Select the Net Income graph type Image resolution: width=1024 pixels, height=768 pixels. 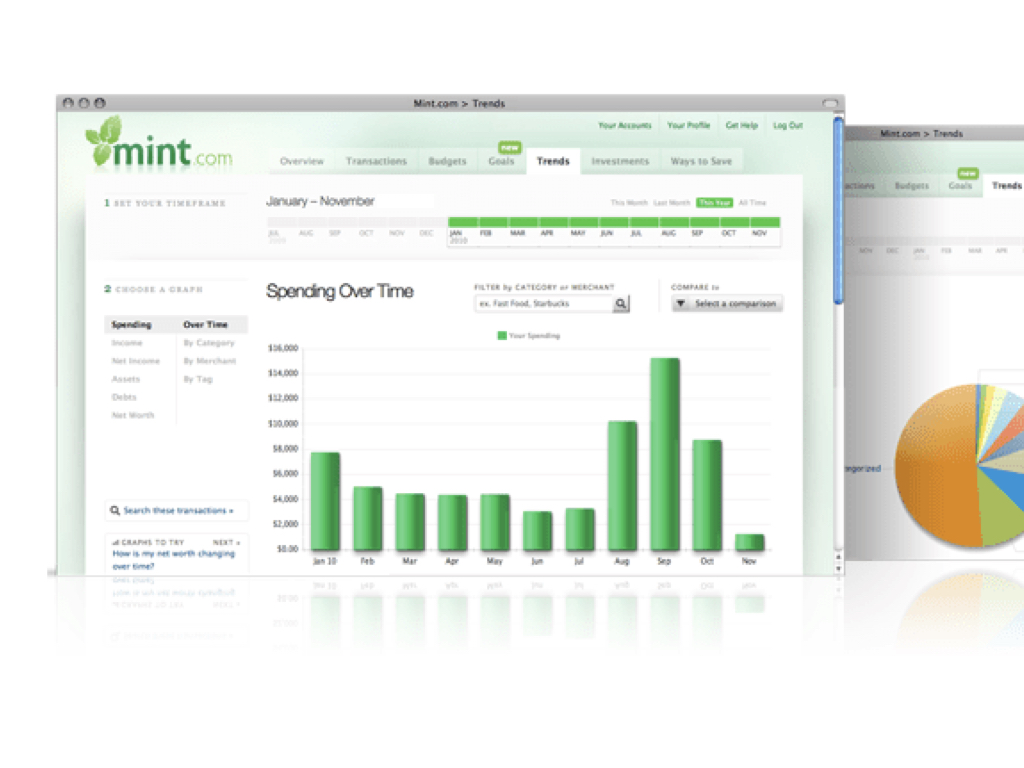(136, 361)
